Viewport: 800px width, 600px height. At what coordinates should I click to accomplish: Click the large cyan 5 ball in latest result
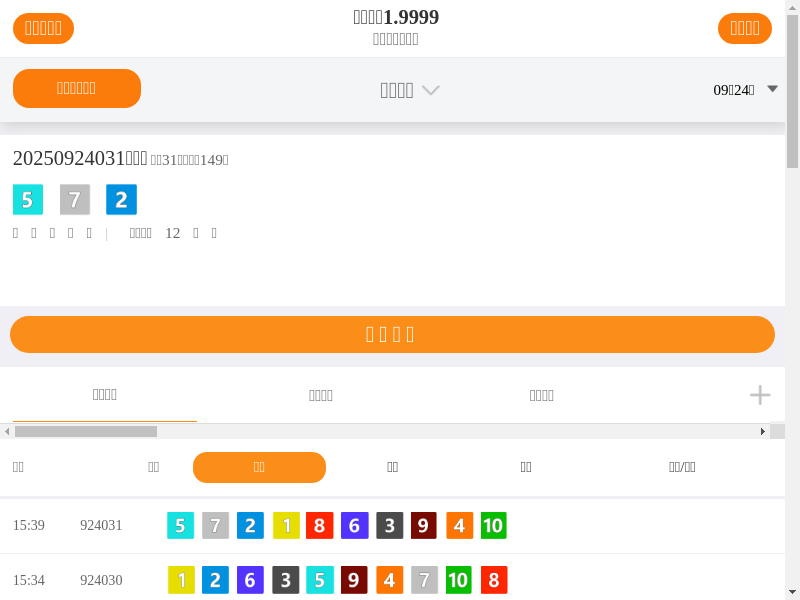[28, 200]
